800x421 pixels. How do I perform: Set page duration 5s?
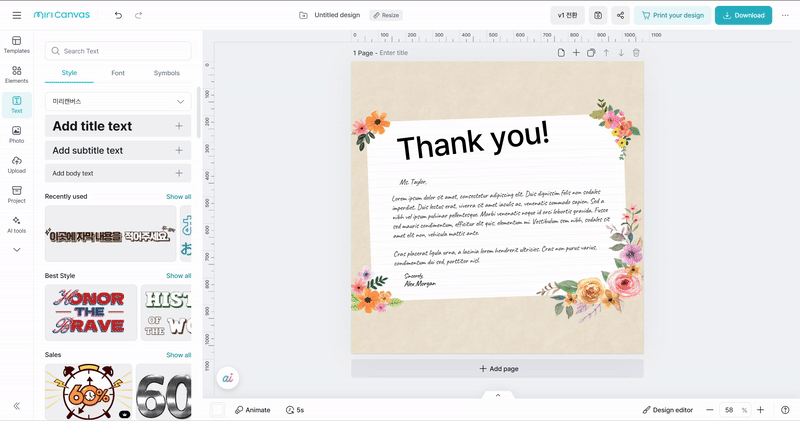coord(295,410)
